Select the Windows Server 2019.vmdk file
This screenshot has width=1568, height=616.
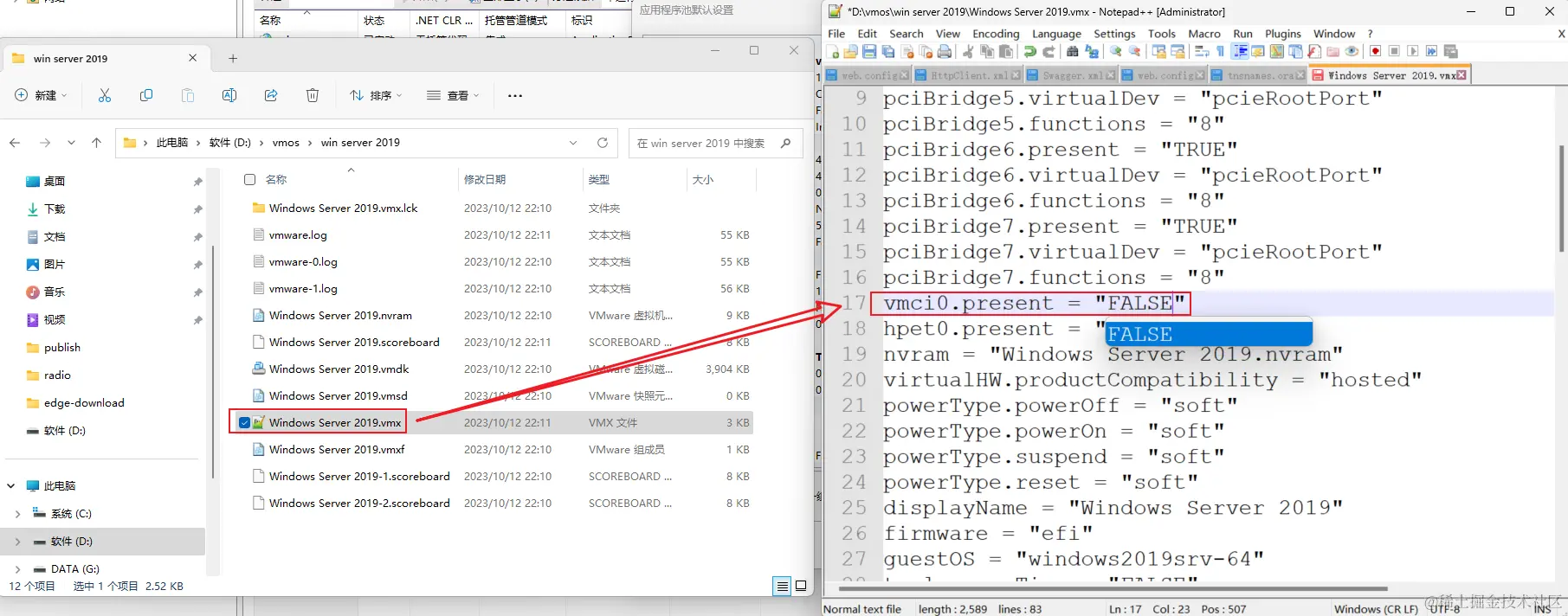point(339,369)
